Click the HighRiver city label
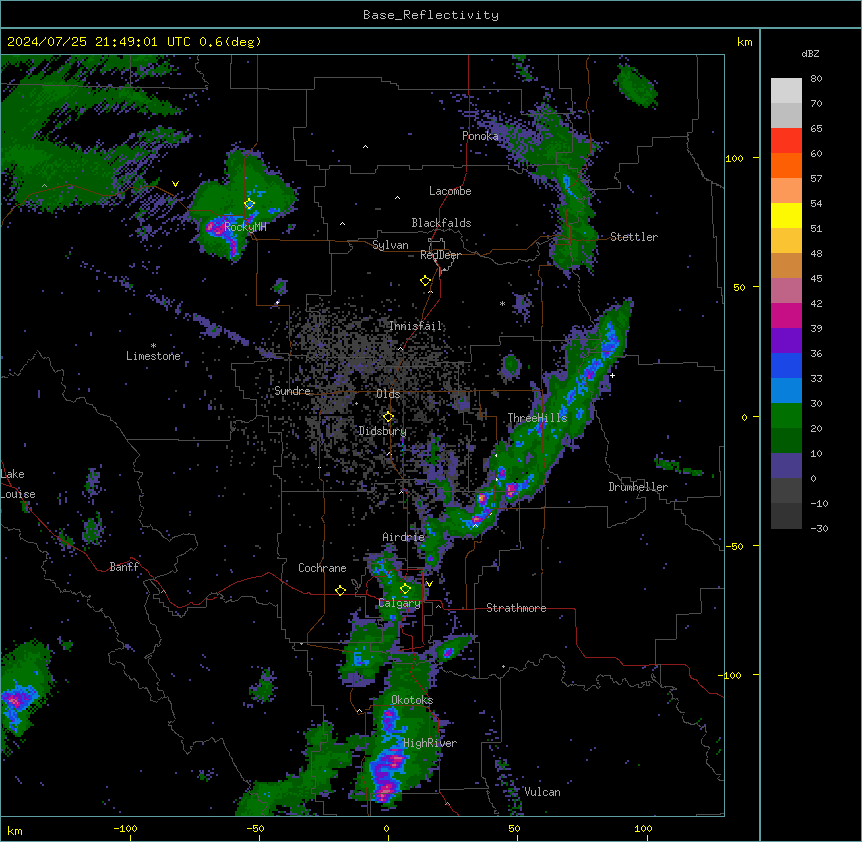The width and height of the screenshot is (862, 842). tap(430, 743)
